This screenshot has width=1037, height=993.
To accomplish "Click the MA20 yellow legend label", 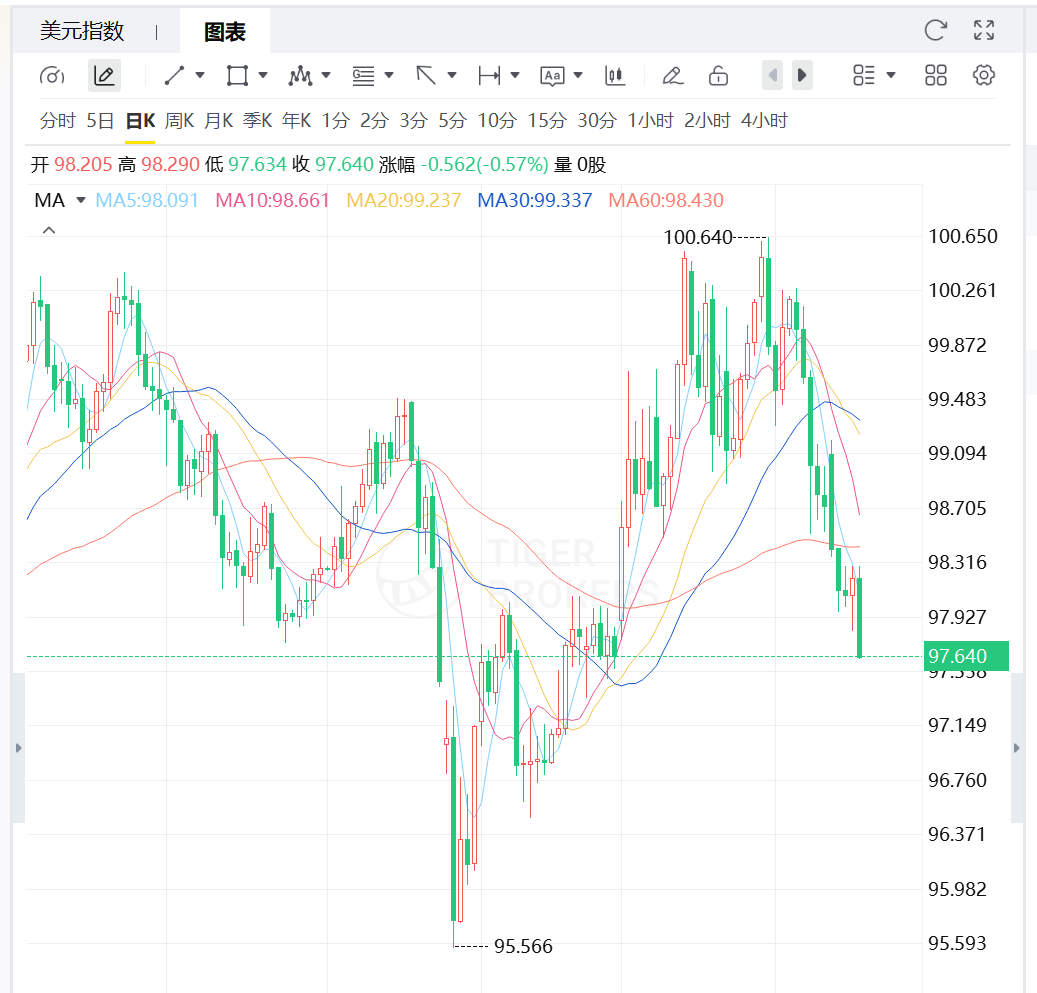I will tap(404, 200).
